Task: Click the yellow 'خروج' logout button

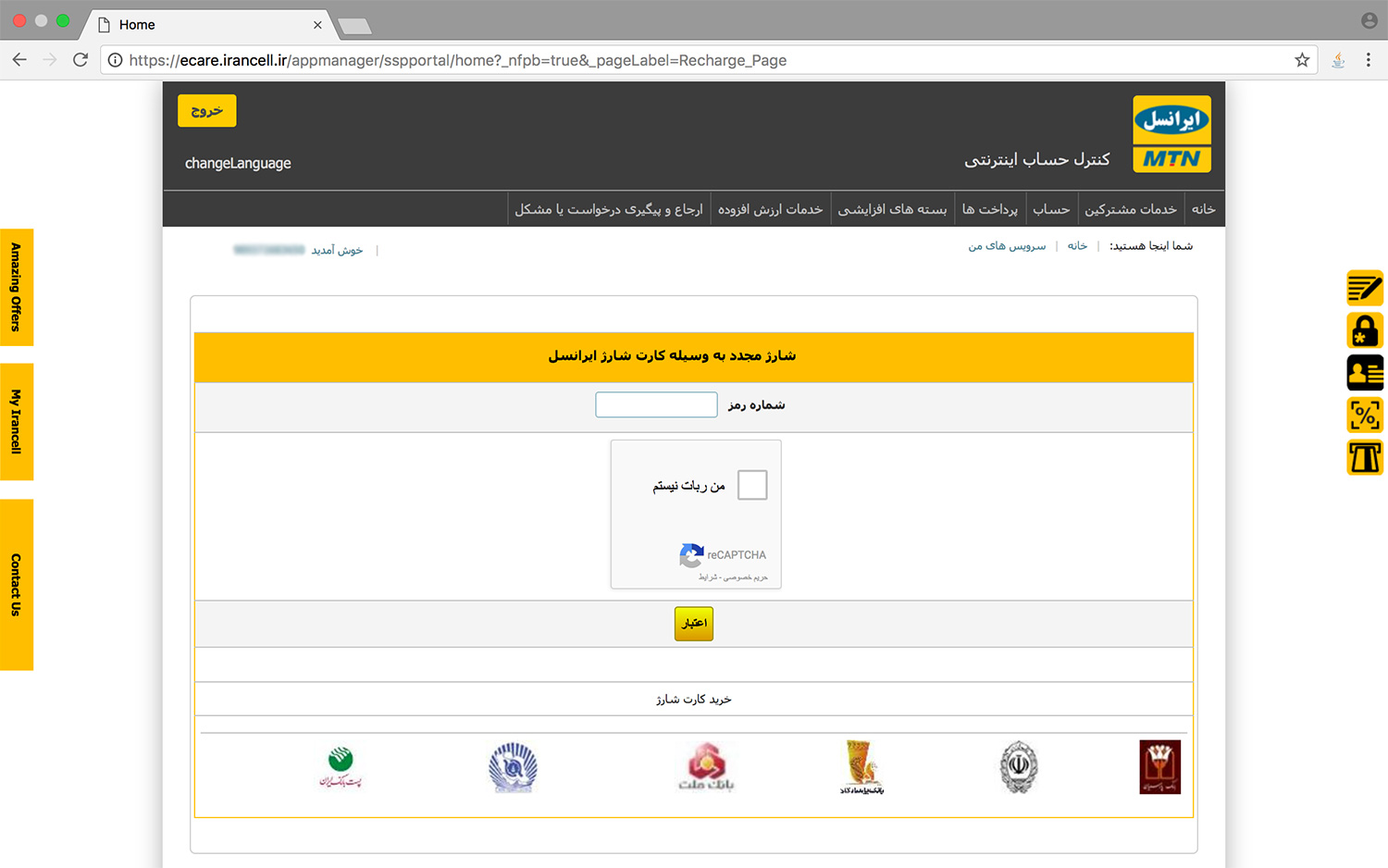Action: pyautogui.click(x=207, y=111)
